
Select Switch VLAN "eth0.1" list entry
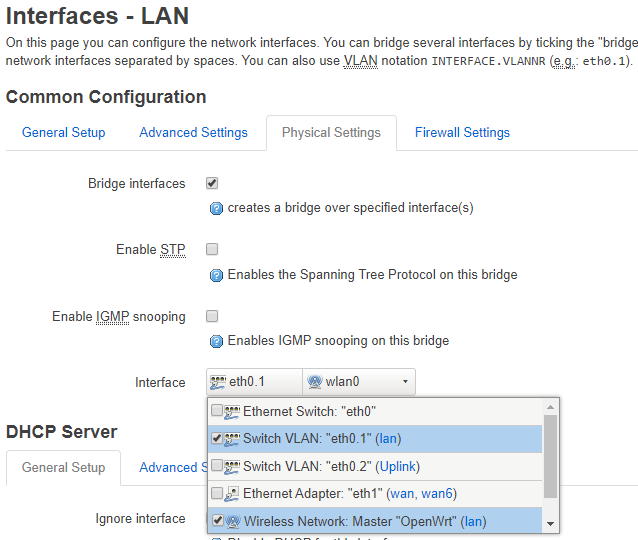306,438
